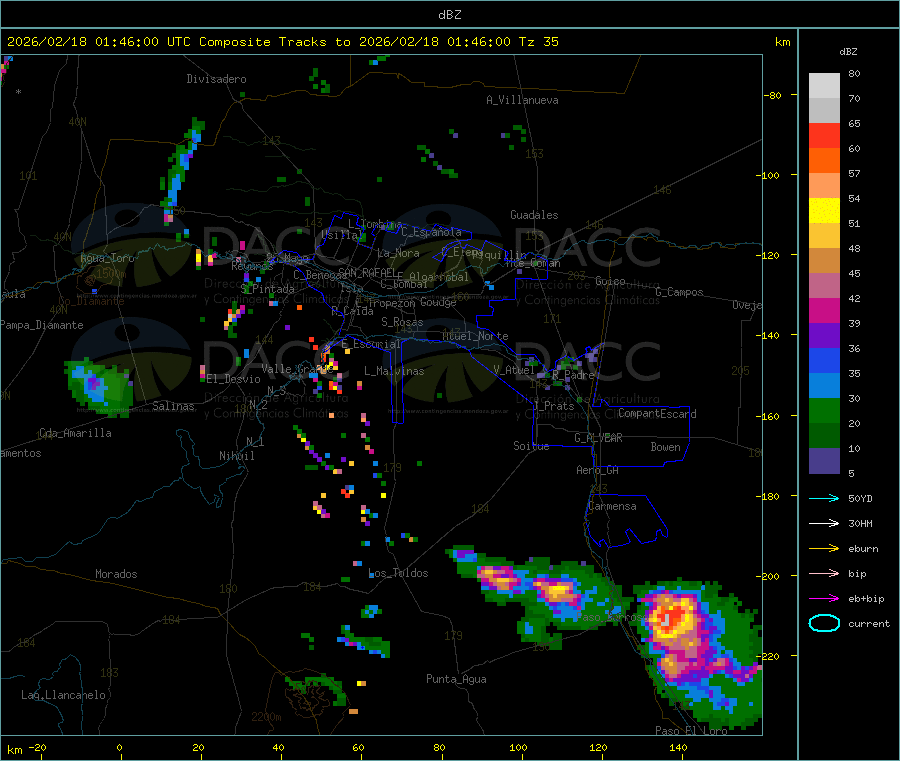Click the 'Pampa_Diamante' map label

click(42, 325)
